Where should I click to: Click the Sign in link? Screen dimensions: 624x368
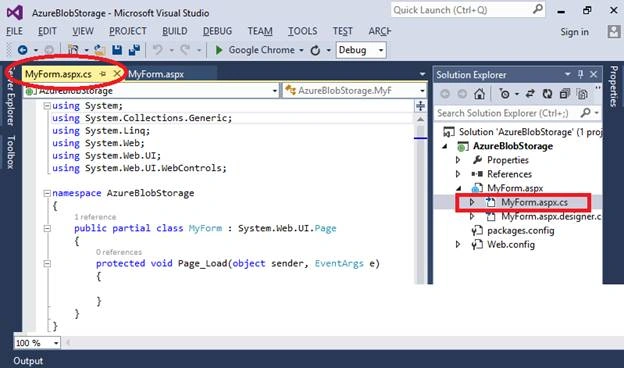(x=574, y=32)
